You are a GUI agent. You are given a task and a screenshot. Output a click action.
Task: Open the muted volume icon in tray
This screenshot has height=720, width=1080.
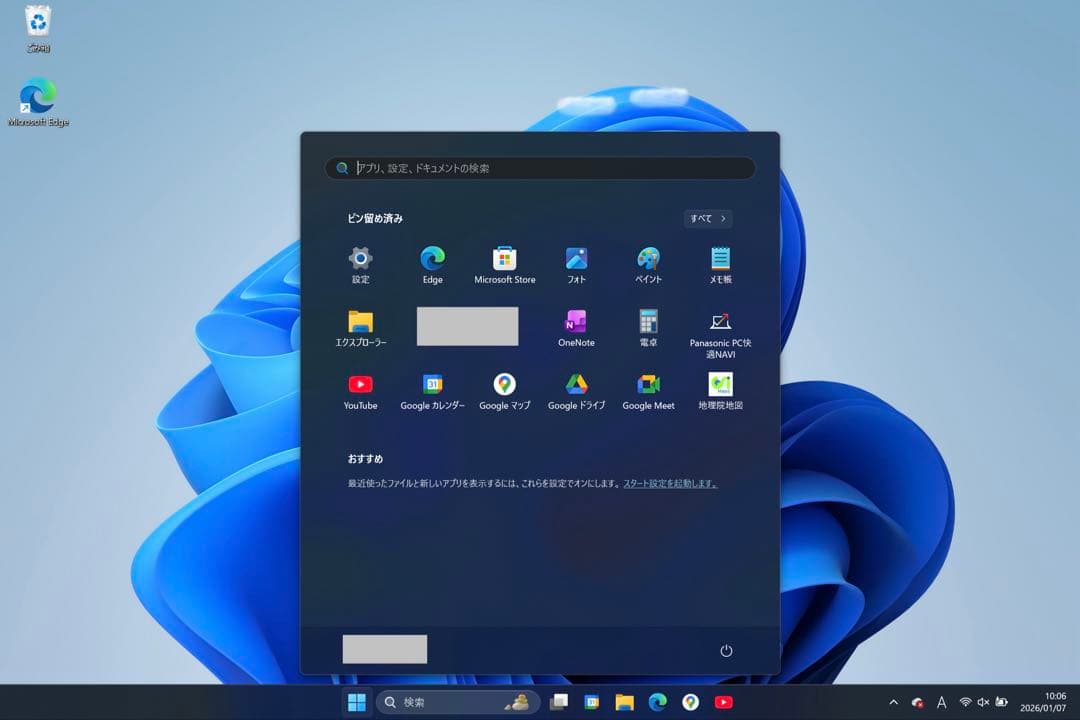click(983, 702)
